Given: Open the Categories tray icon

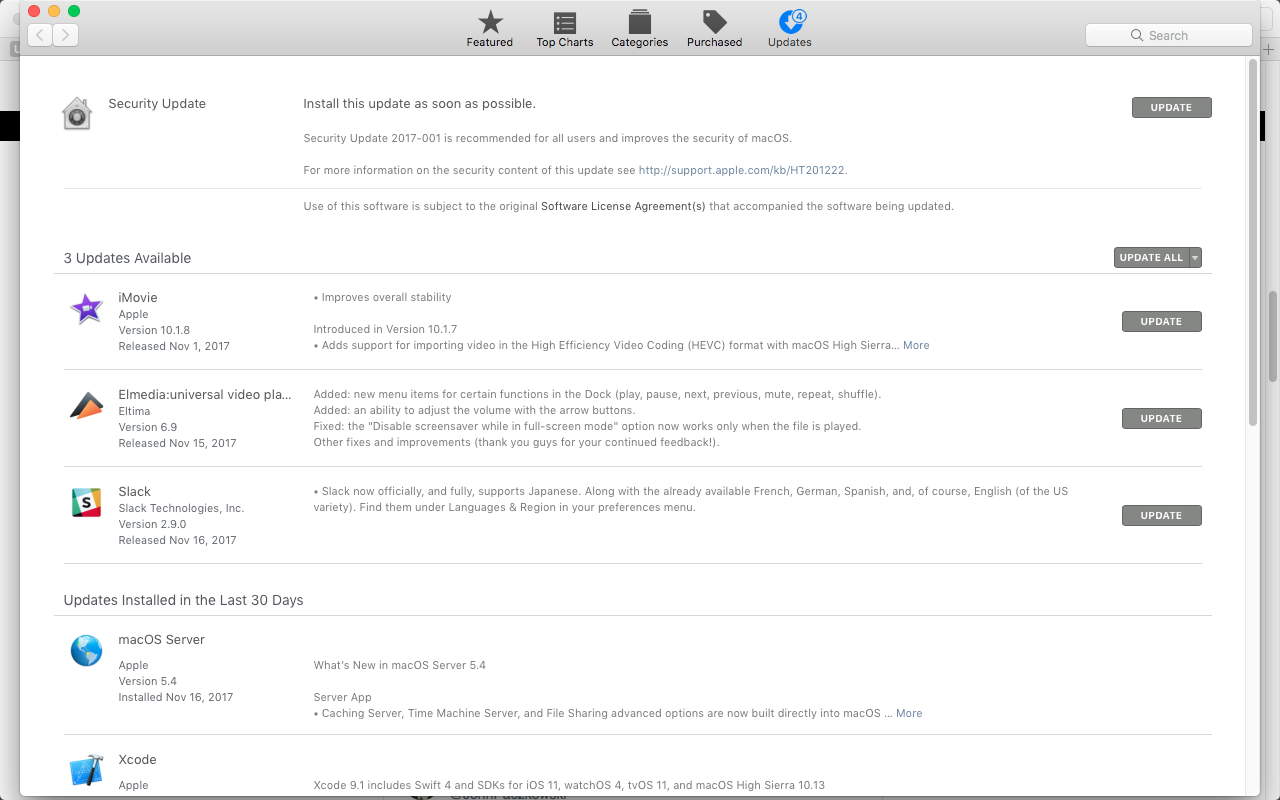Looking at the screenshot, I should 640,21.
